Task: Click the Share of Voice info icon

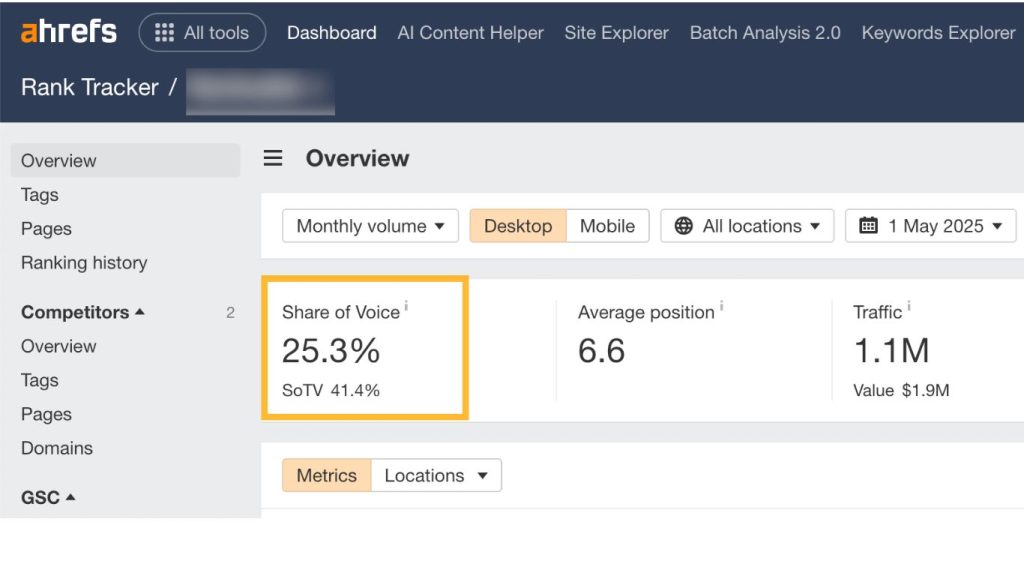Action: click(406, 305)
